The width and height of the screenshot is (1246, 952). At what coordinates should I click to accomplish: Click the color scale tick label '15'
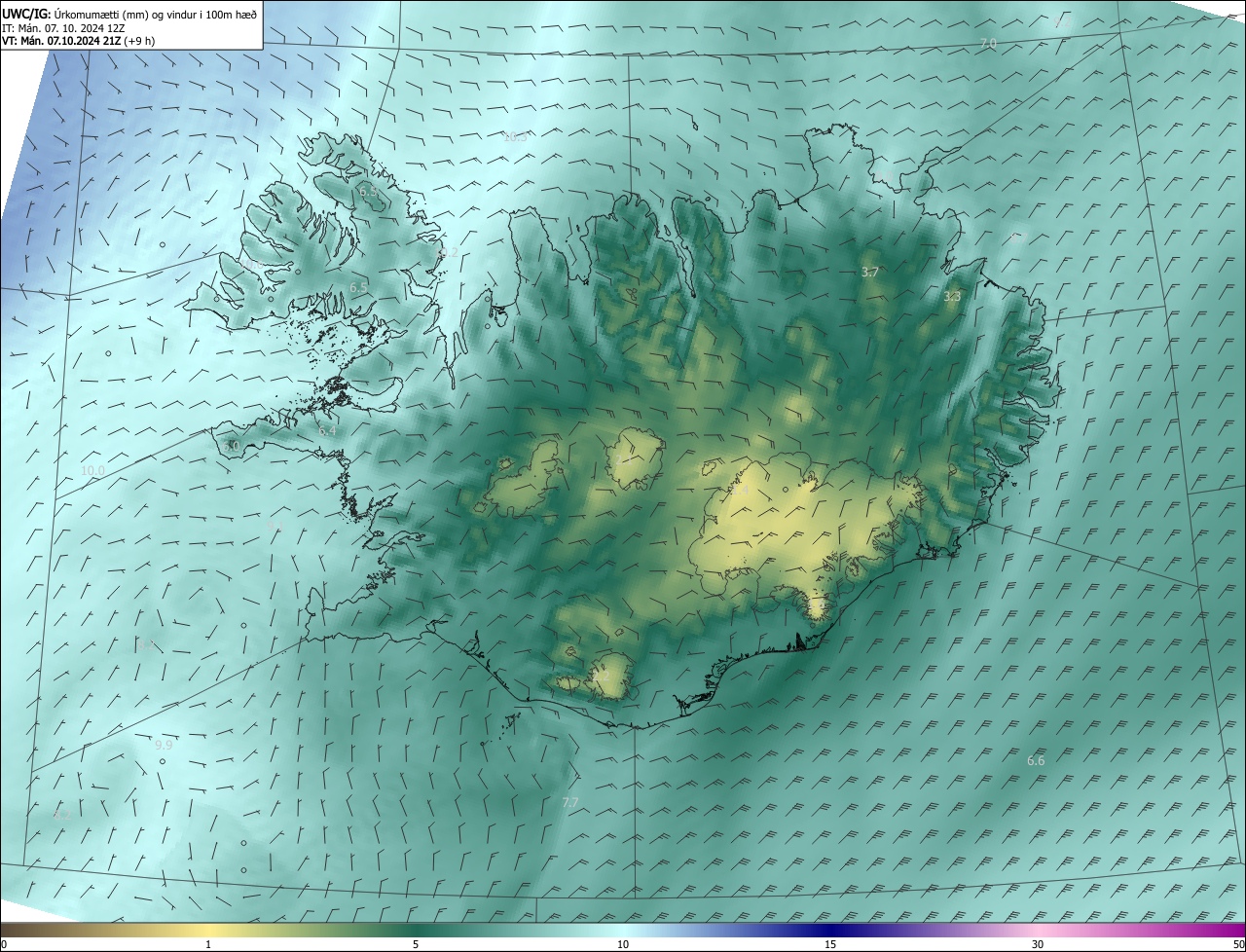pos(830,945)
